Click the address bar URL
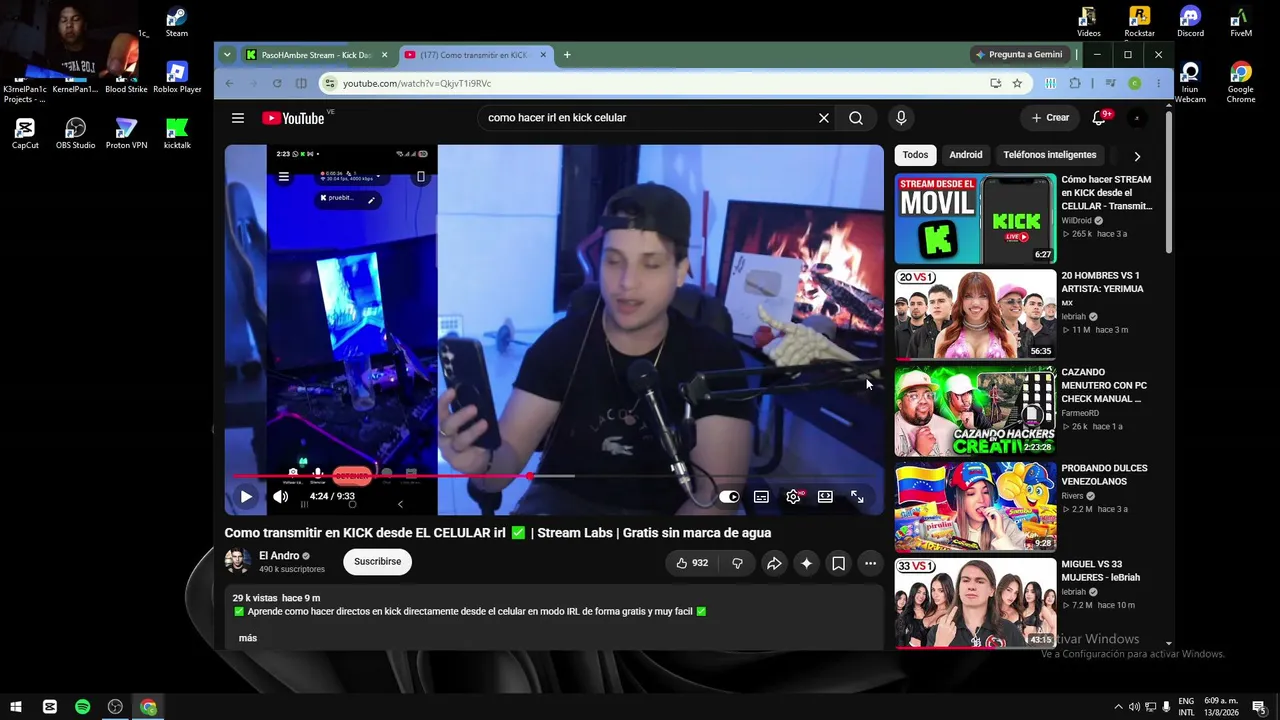Image resolution: width=1280 pixels, height=720 pixels. click(417, 84)
